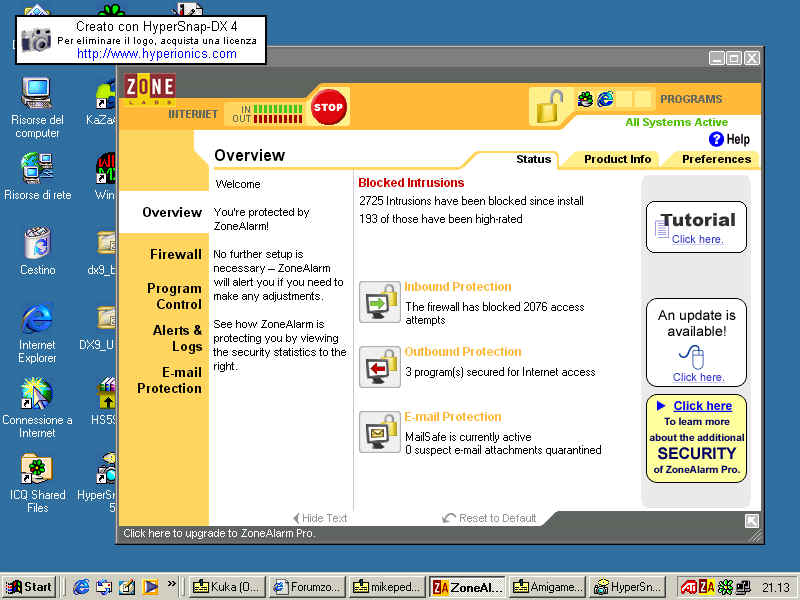This screenshot has height=600, width=800.
Task: Click the Outbound Protection monitor icon
Action: coord(379,367)
